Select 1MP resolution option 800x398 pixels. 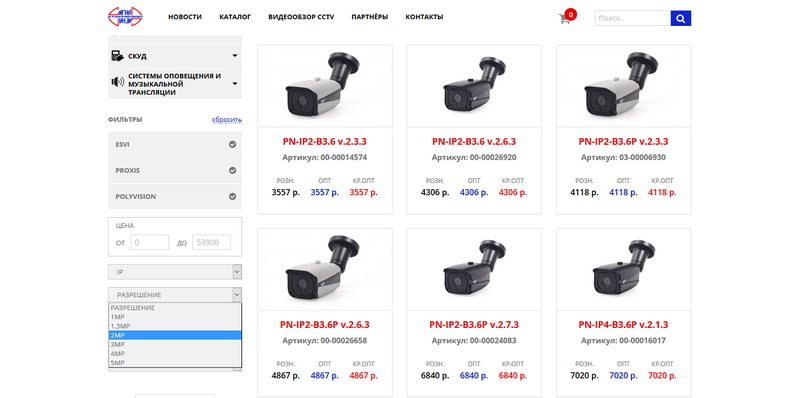[175, 317]
